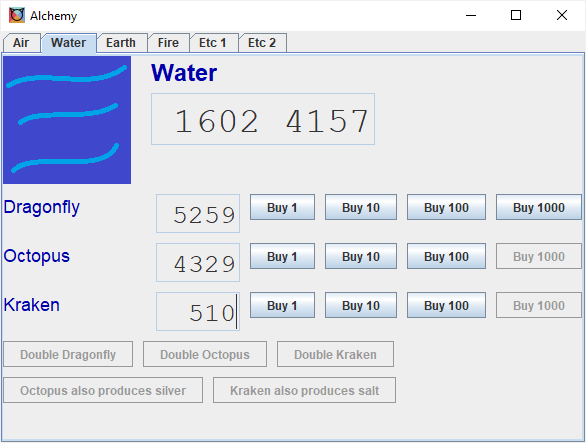This screenshot has width=586, height=443.
Task: Buy 1 Kraken
Action: (282, 305)
